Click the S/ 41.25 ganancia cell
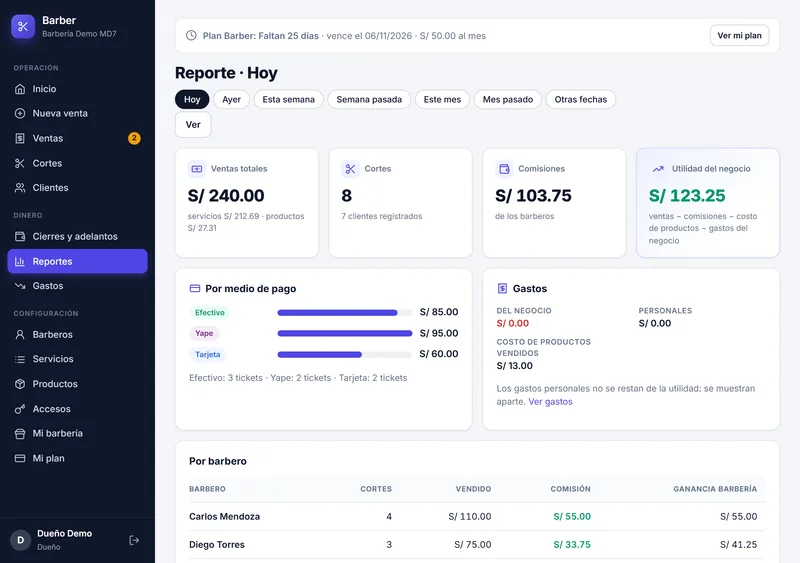Image resolution: width=800 pixels, height=563 pixels. [x=739, y=545]
